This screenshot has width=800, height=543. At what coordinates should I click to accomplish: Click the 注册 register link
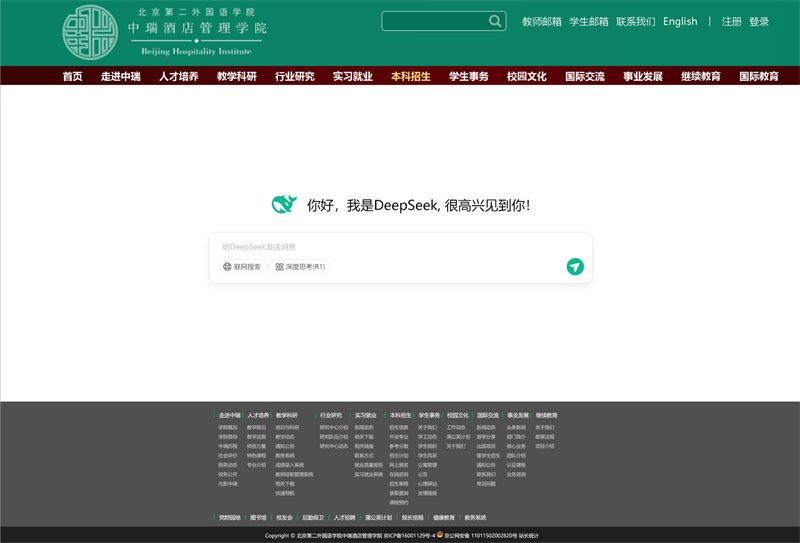pyautogui.click(x=732, y=21)
